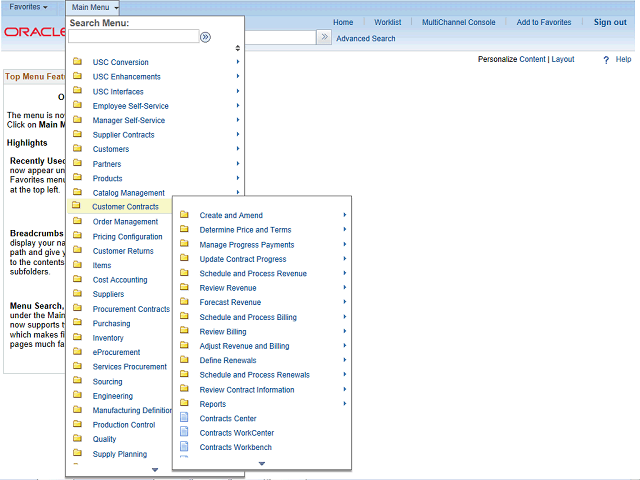Image resolution: width=640 pixels, height=480 pixels.
Task: Select Production Control menu item
Action: pyautogui.click(x=124, y=424)
